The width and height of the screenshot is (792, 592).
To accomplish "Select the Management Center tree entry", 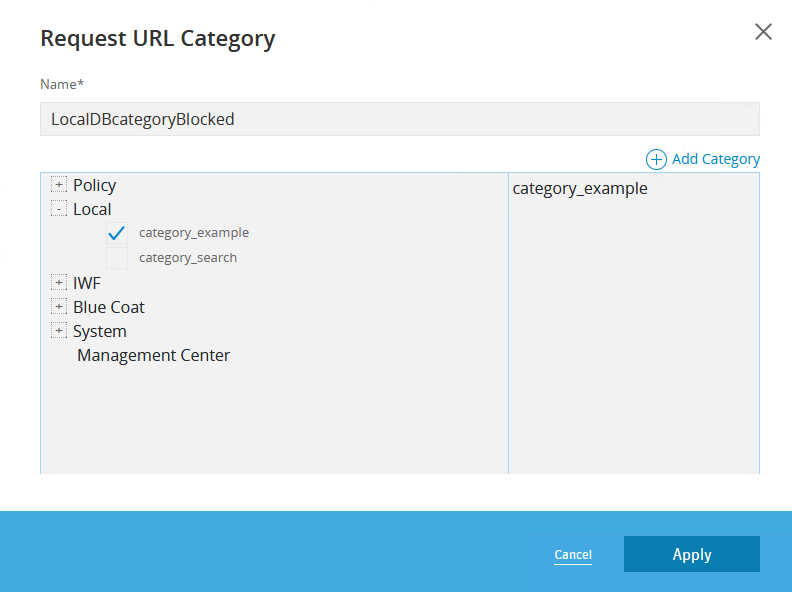I will (153, 355).
